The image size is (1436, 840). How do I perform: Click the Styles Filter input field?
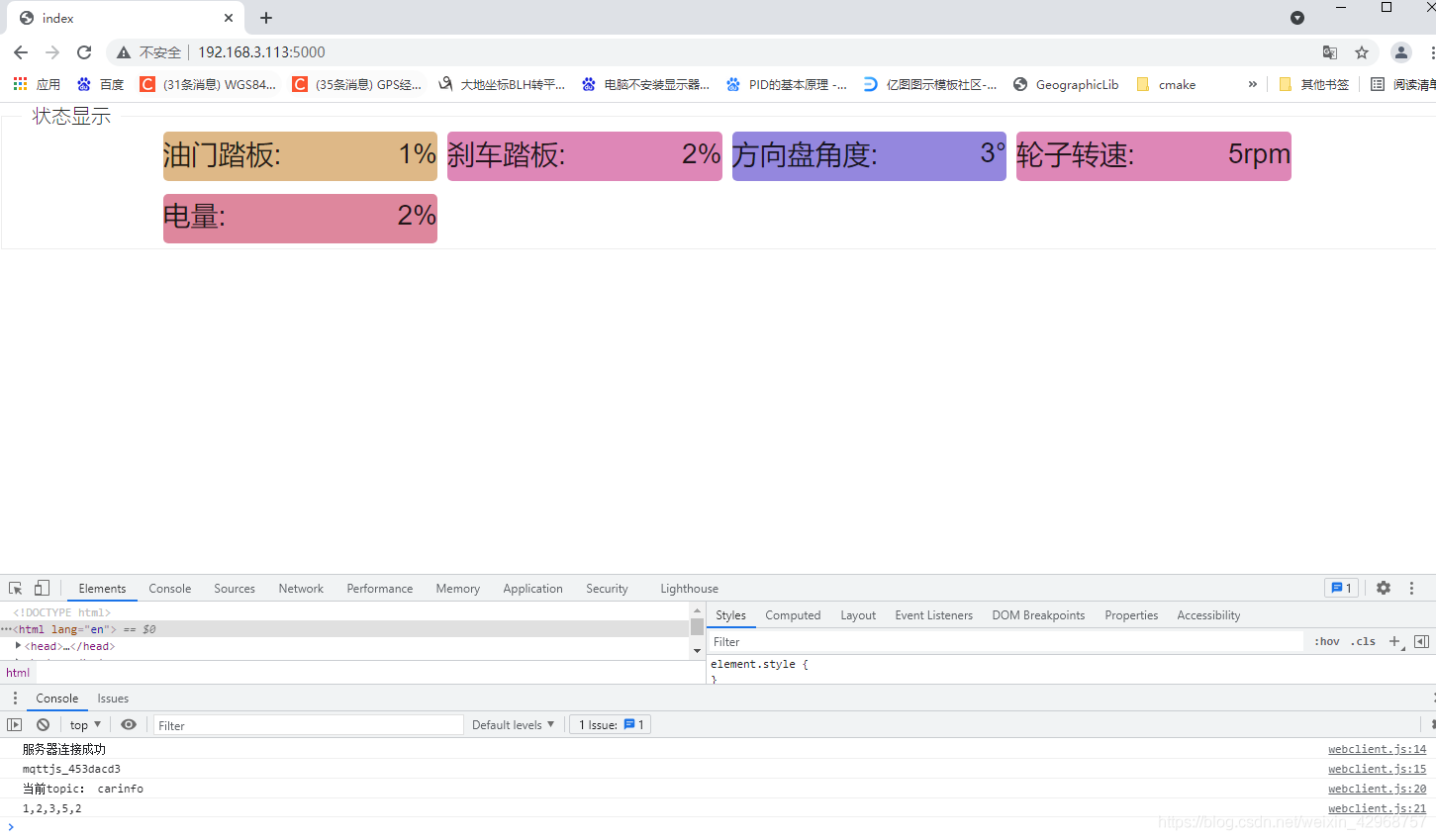click(1005, 642)
